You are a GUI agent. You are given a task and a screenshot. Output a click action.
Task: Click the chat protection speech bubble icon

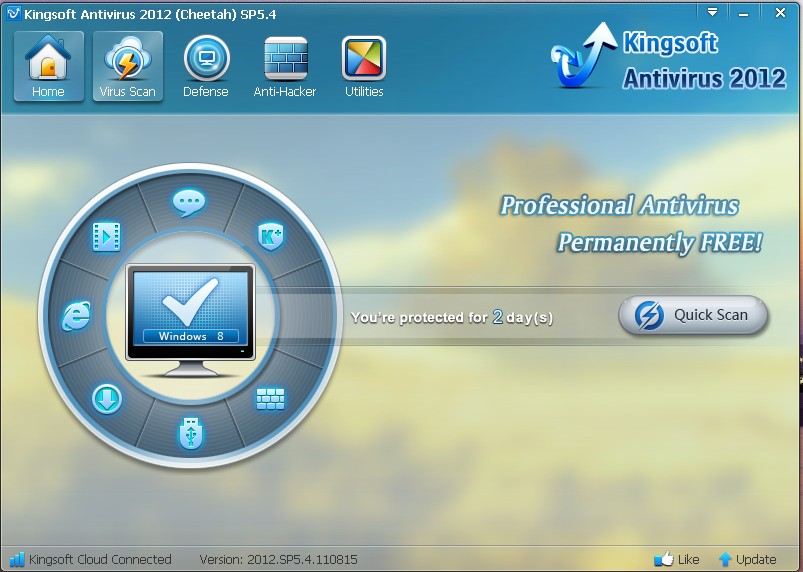tap(189, 203)
